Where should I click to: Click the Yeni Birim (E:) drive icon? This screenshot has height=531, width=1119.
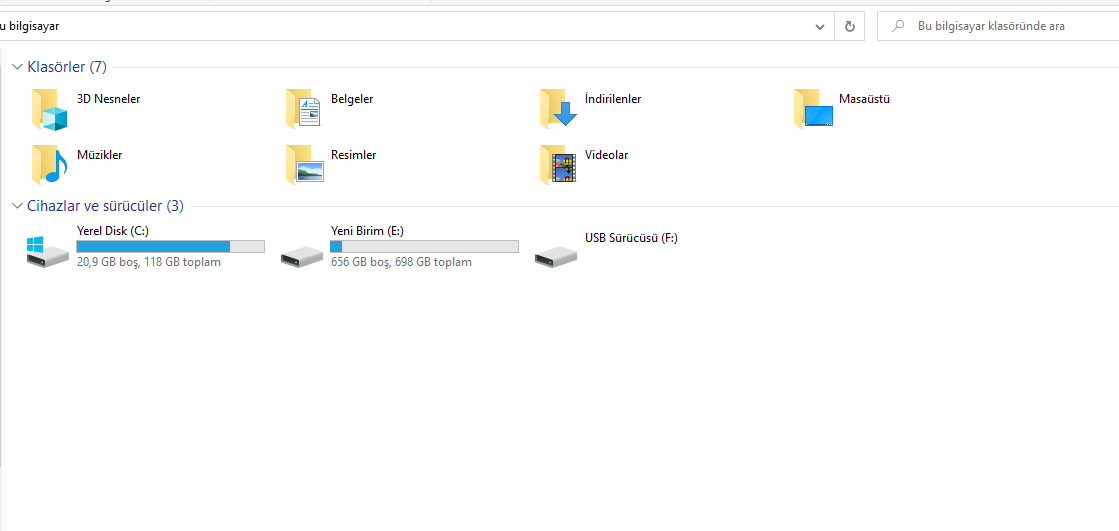pyautogui.click(x=302, y=254)
